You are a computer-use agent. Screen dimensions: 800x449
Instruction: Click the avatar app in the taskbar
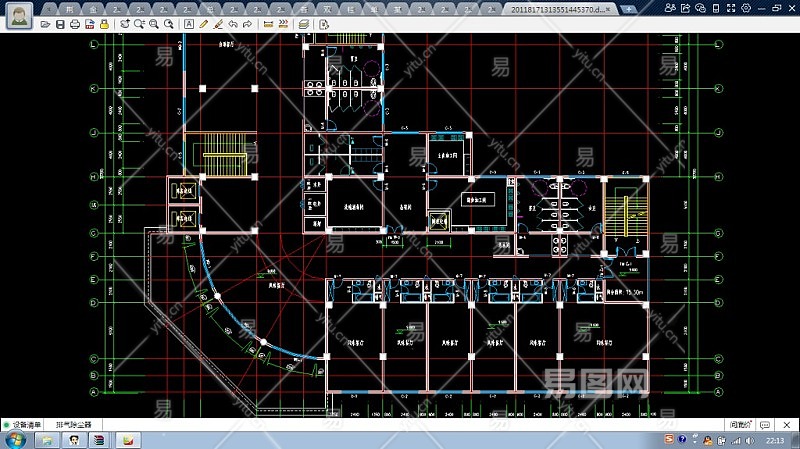tap(74, 440)
